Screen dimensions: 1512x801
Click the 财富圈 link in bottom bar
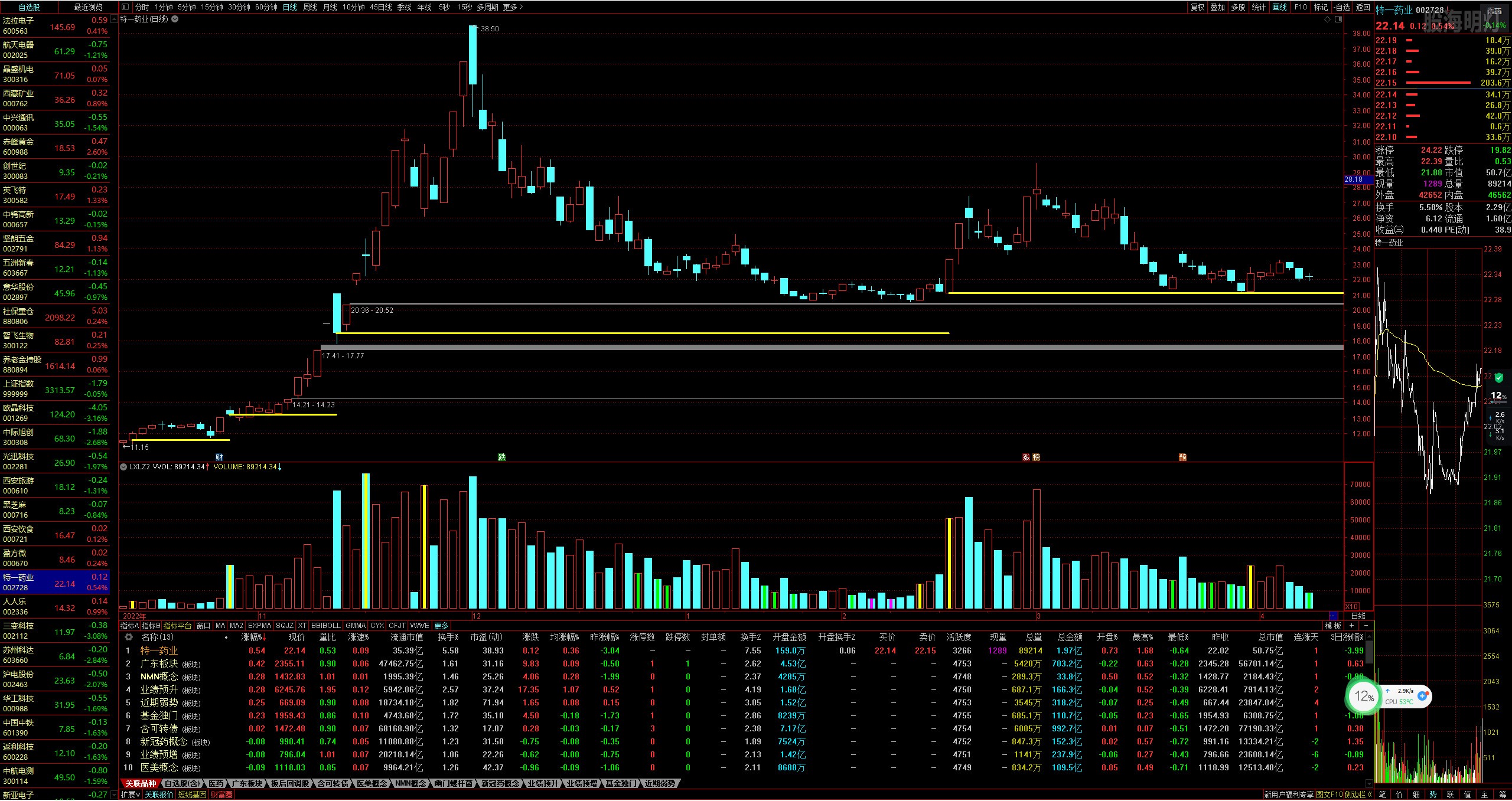tap(221, 795)
